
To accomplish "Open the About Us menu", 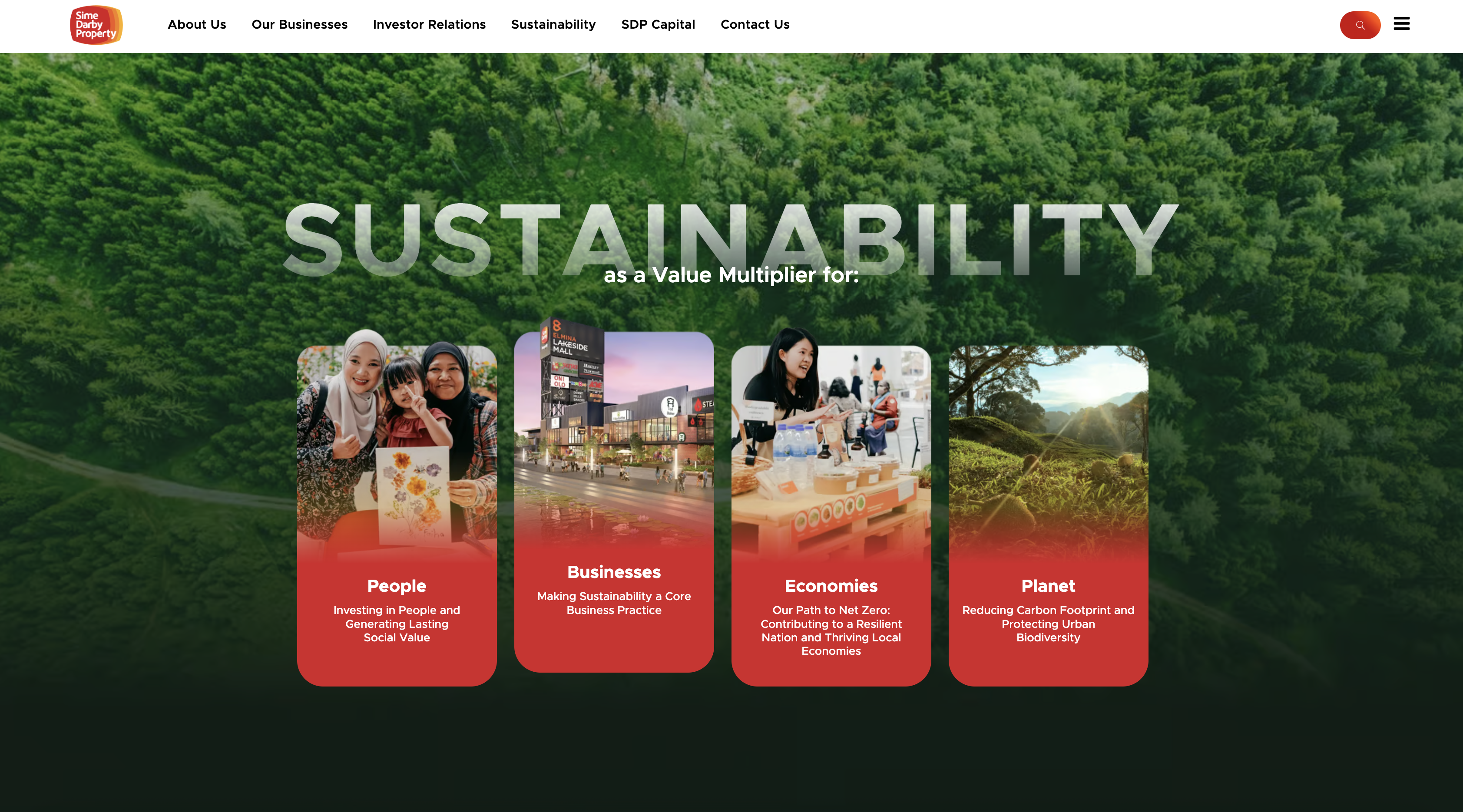I will tap(196, 24).
